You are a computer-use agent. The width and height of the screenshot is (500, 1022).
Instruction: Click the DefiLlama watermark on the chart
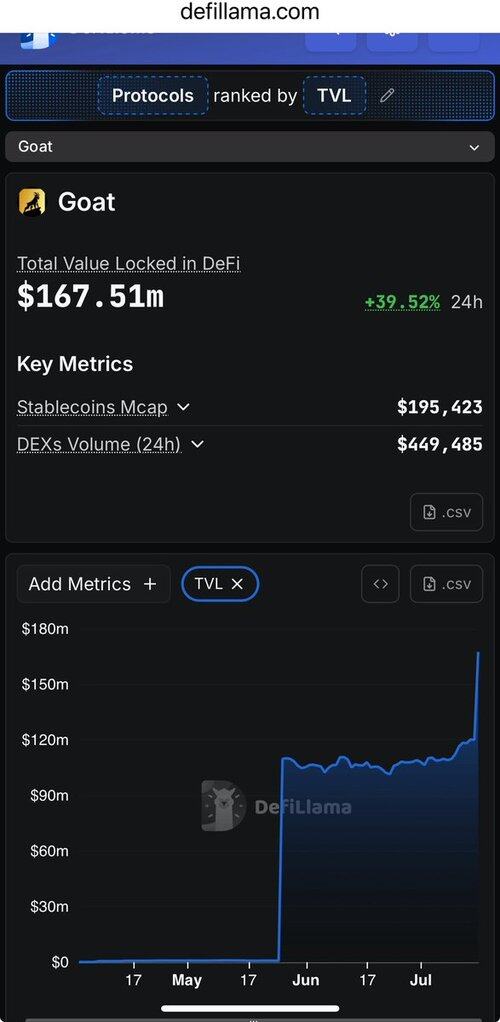pos(276,806)
